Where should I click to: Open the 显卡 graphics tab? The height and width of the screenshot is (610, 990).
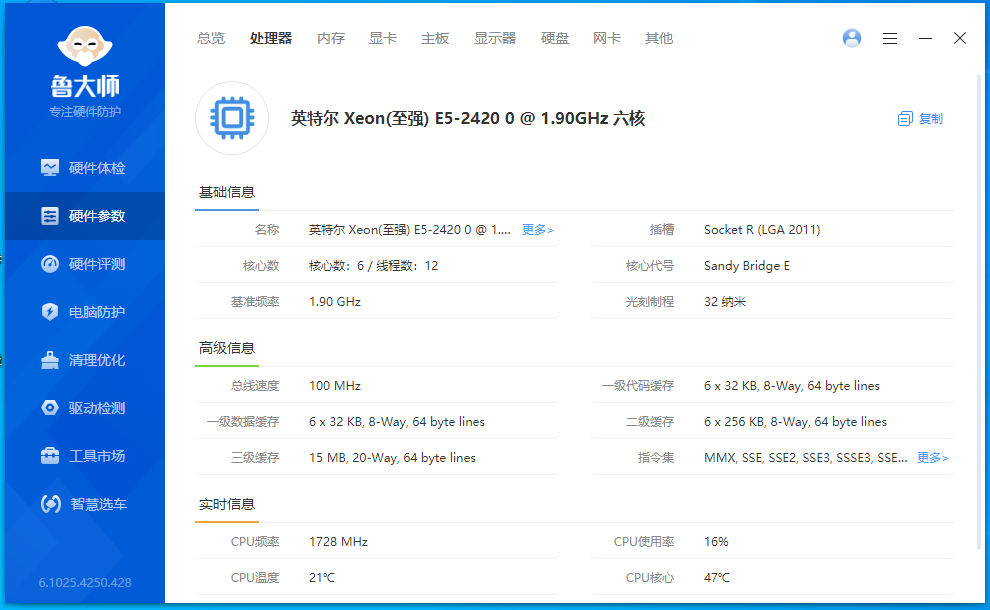point(383,39)
